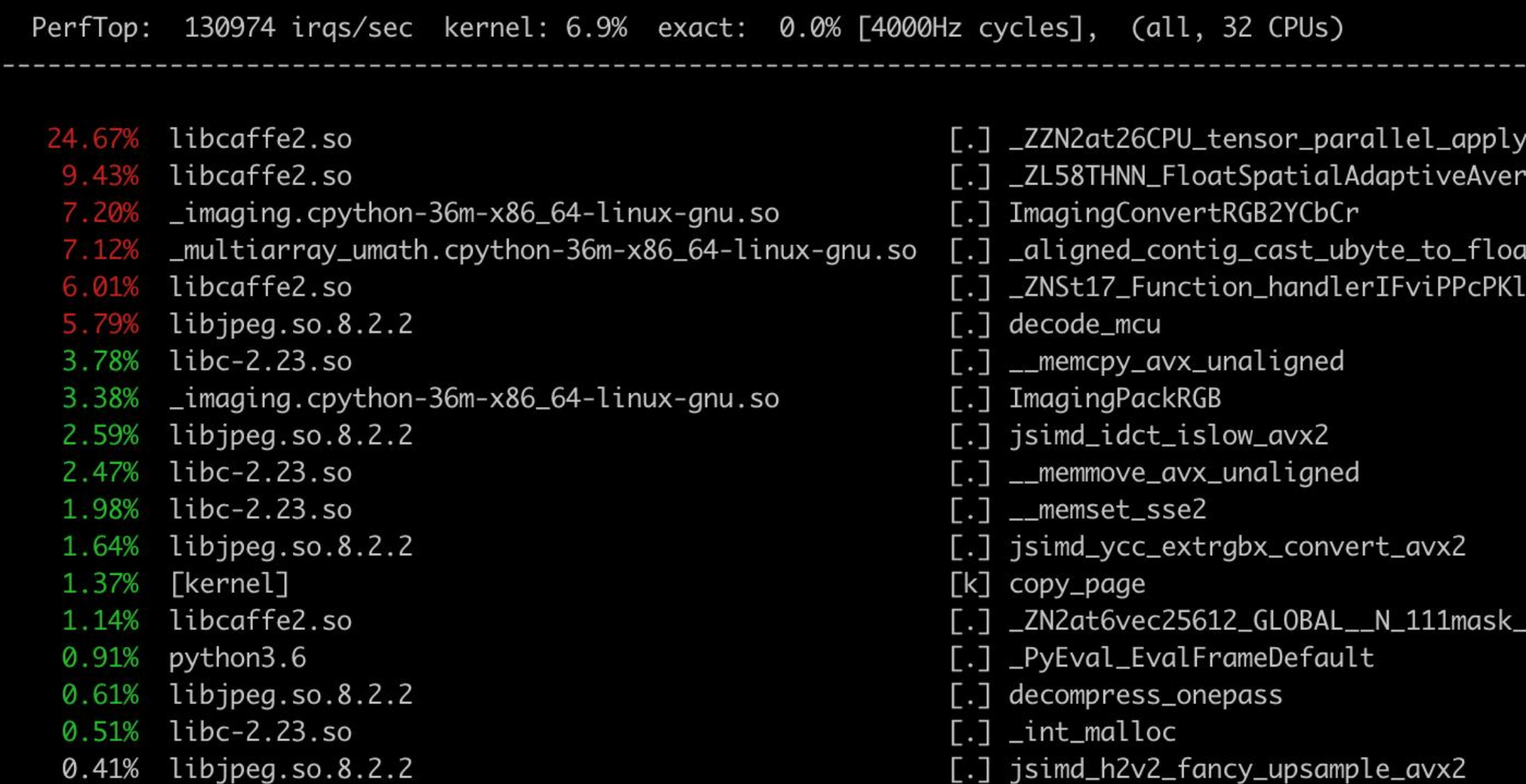
Task: Select the _multiarray_umath shared object entry
Action: [x=542, y=250]
